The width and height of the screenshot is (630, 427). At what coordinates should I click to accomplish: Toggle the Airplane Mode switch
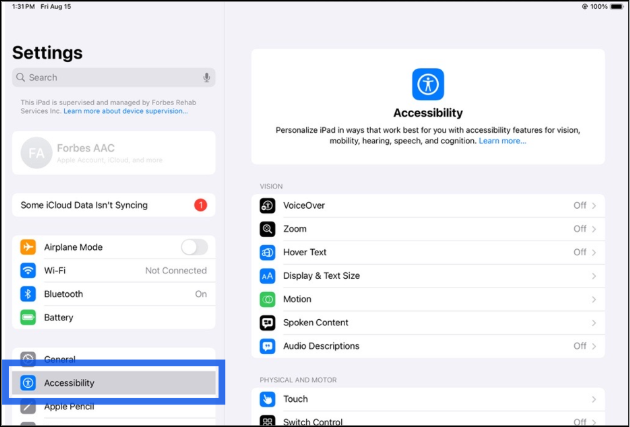point(194,247)
